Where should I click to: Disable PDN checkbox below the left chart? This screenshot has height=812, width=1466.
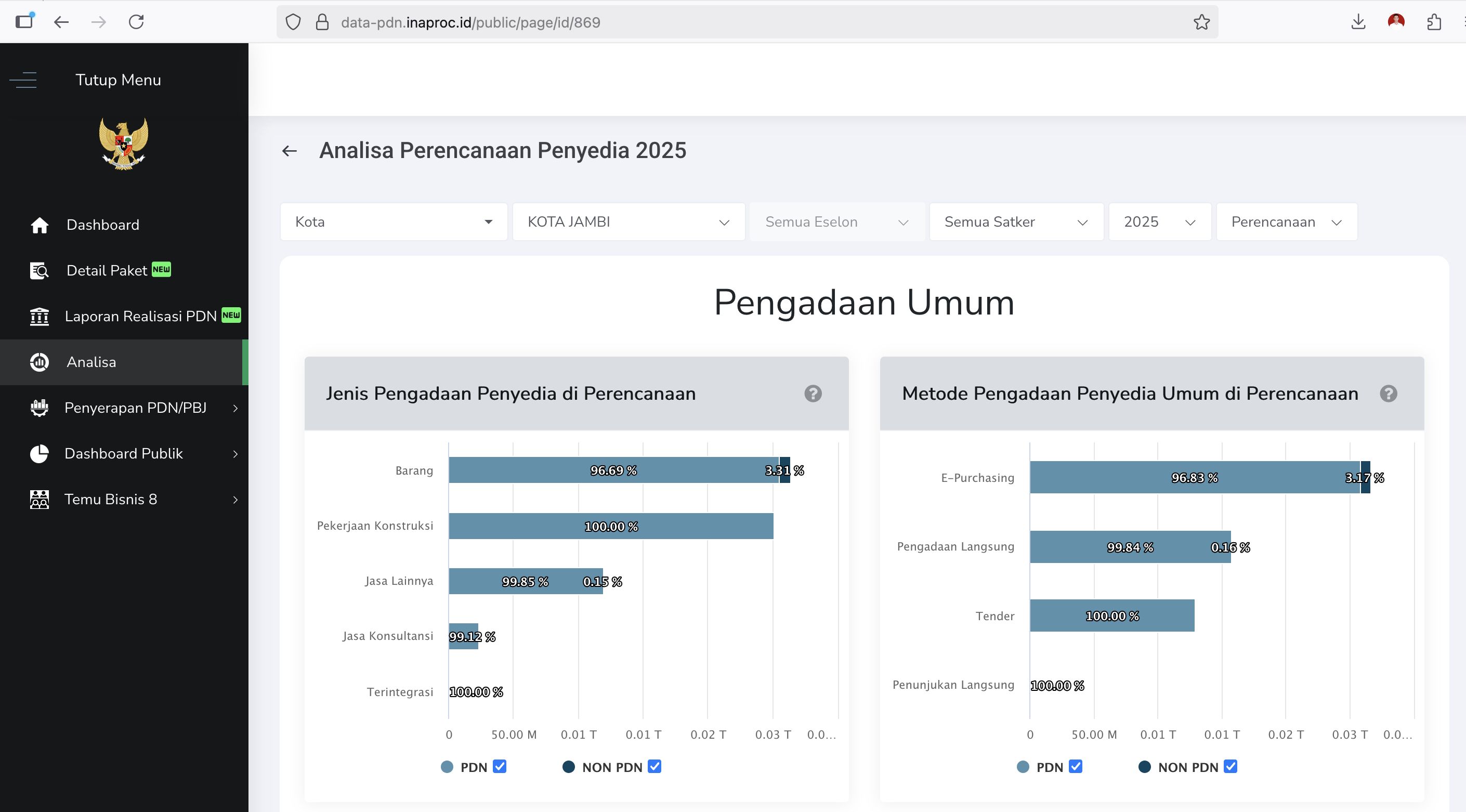tap(499, 766)
